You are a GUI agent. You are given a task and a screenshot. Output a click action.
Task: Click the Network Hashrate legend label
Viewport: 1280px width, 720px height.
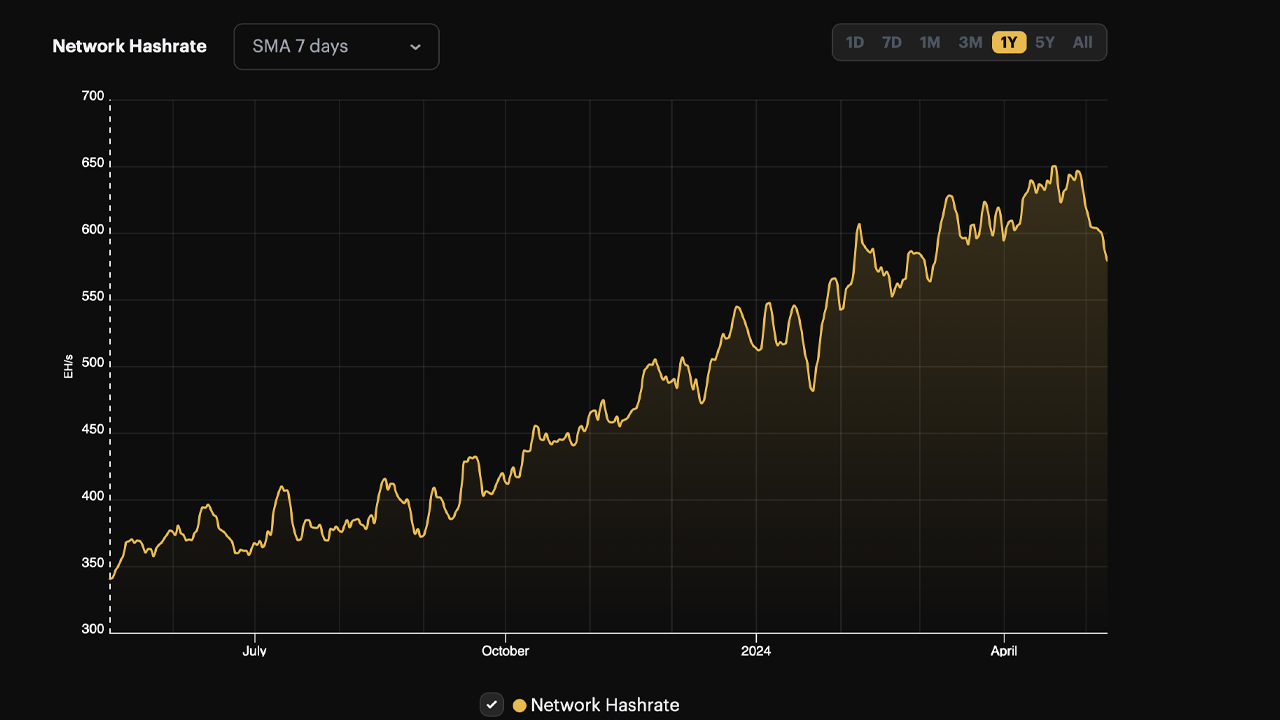point(605,704)
